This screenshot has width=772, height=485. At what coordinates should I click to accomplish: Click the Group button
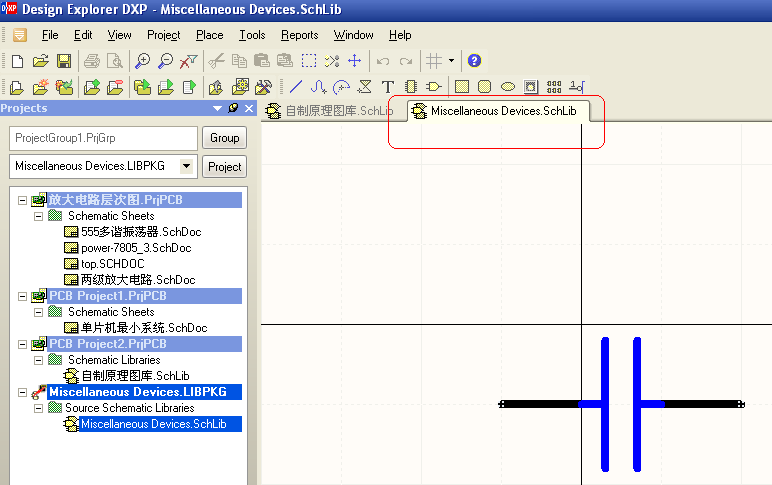(x=225, y=138)
